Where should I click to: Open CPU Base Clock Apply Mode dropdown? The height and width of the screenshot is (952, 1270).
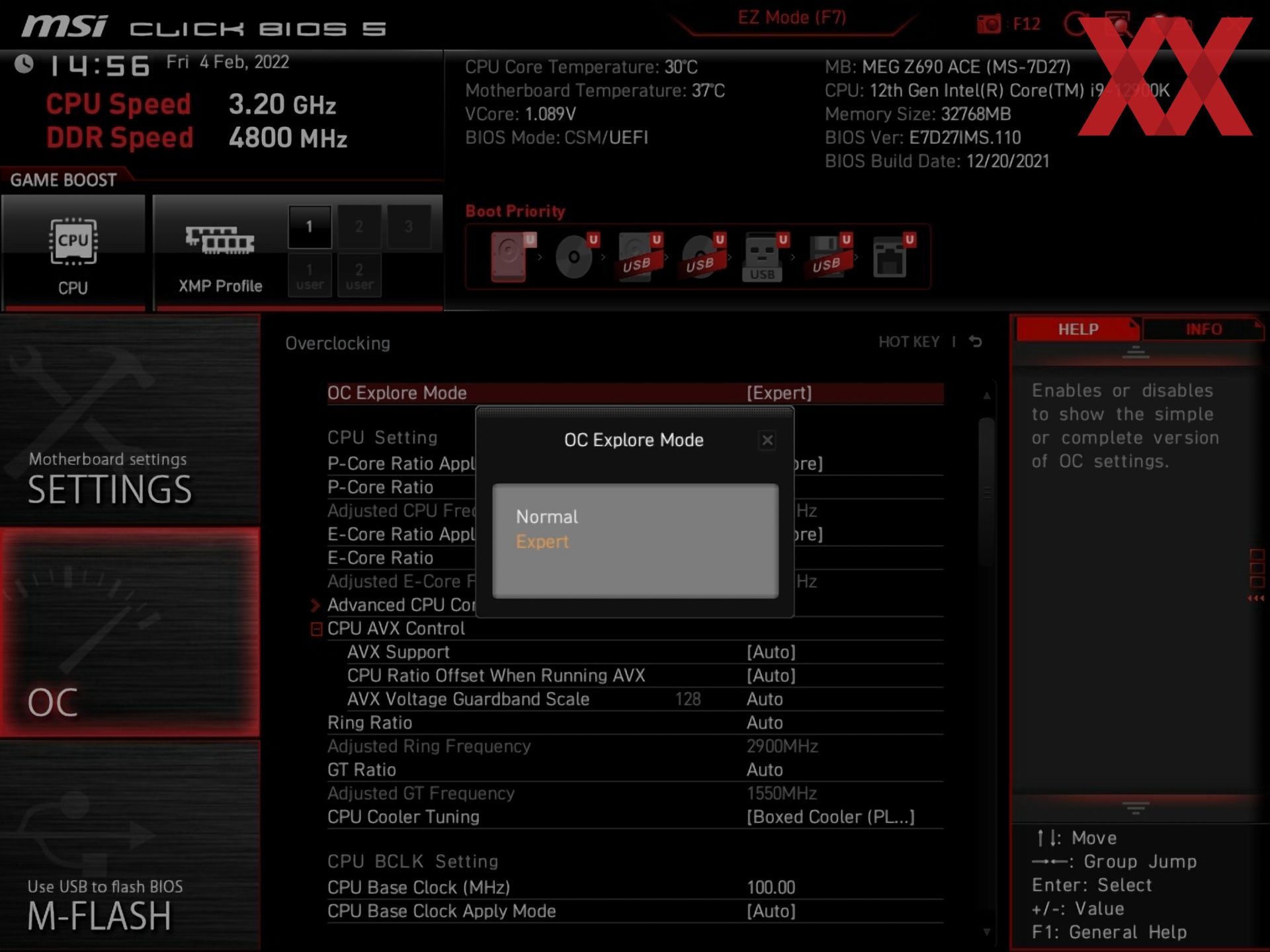[771, 912]
